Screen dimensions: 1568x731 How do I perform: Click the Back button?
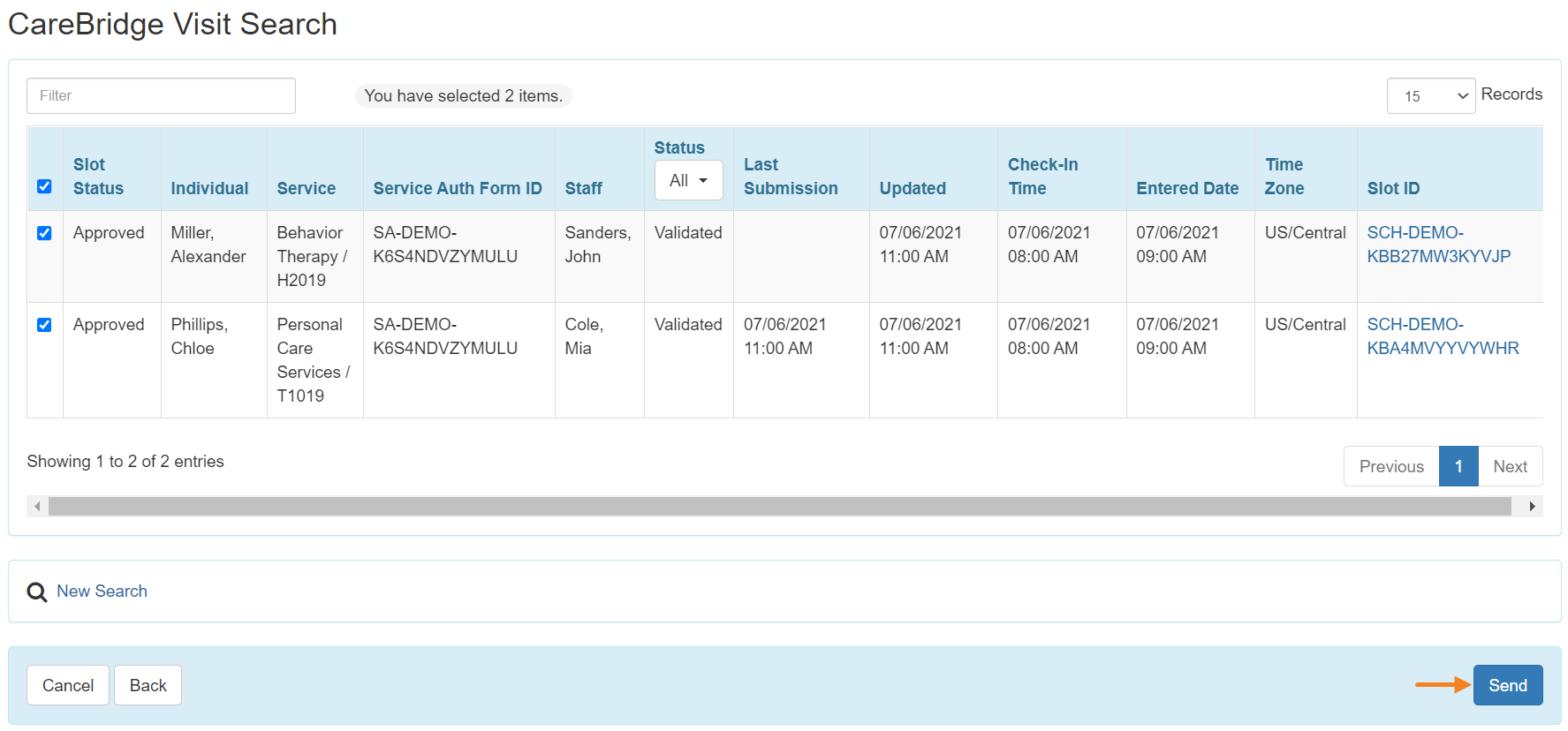click(x=148, y=685)
